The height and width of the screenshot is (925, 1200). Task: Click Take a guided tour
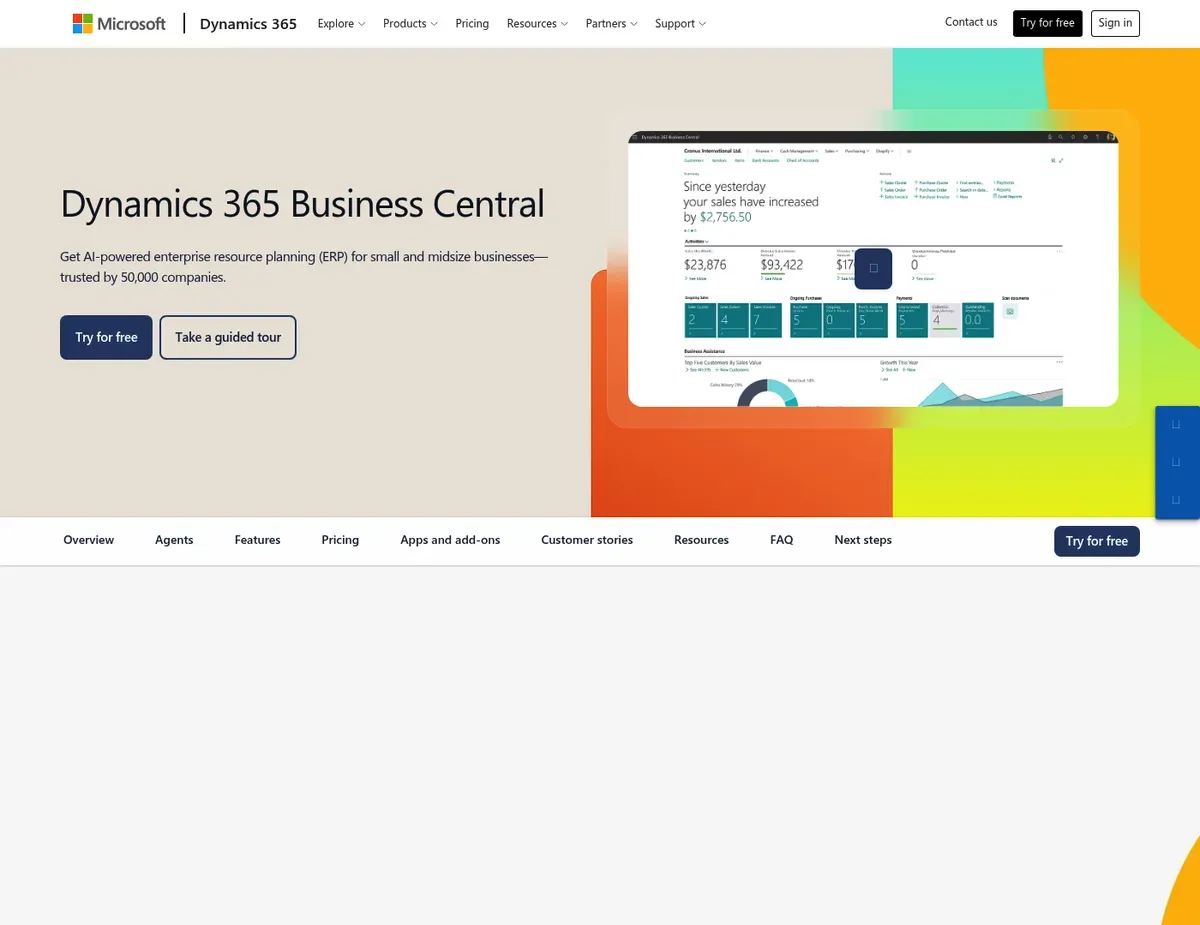(228, 337)
